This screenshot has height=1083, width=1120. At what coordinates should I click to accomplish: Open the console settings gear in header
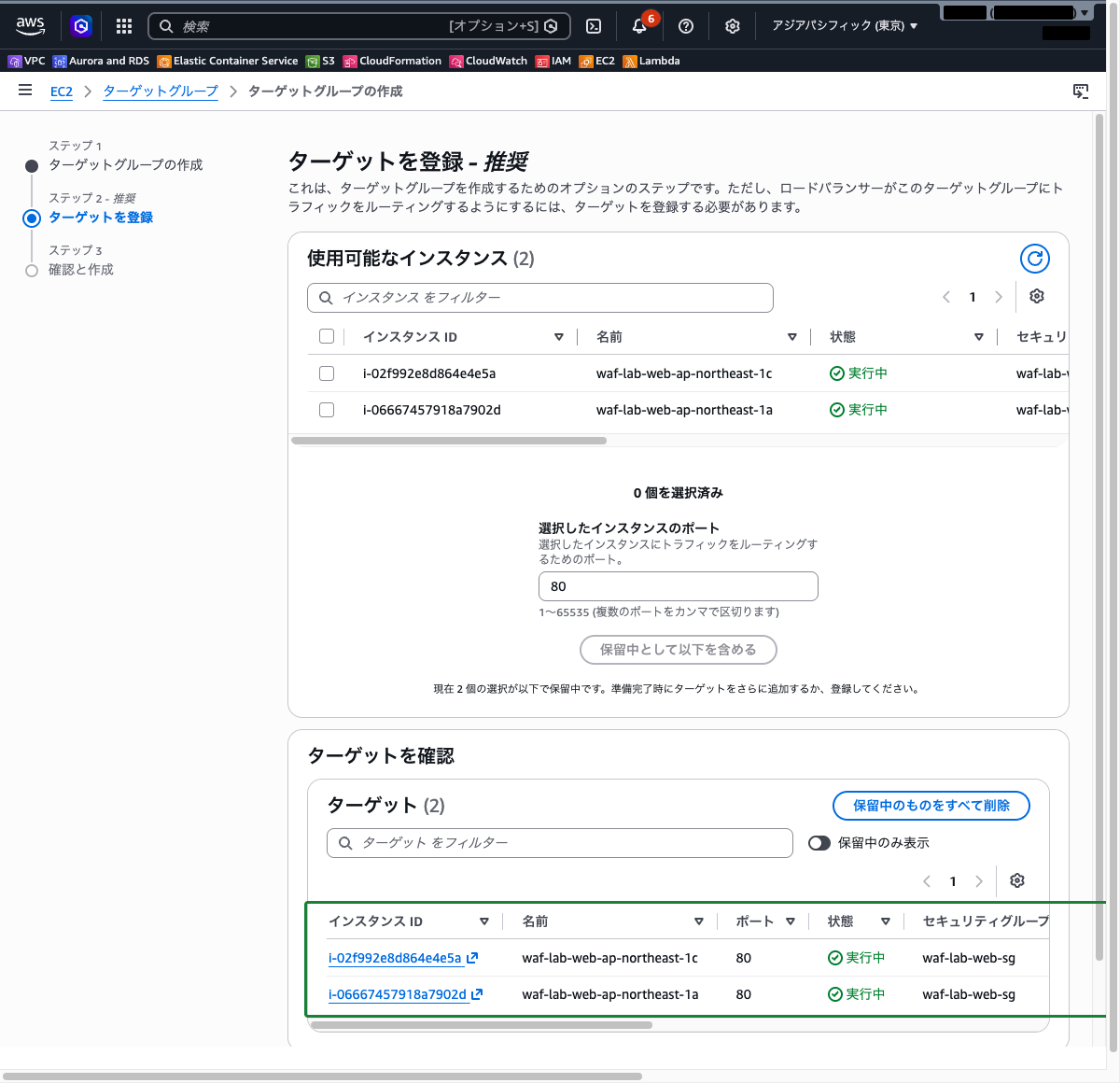[x=733, y=26]
